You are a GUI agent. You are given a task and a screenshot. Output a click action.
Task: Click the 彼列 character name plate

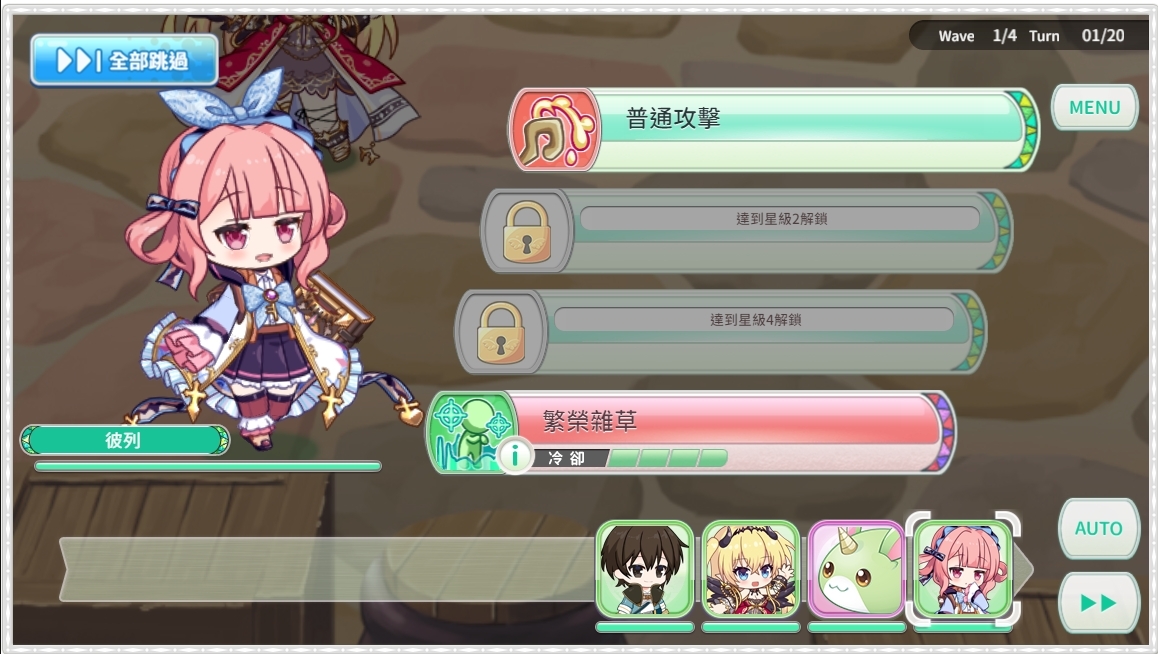pyautogui.click(x=125, y=441)
